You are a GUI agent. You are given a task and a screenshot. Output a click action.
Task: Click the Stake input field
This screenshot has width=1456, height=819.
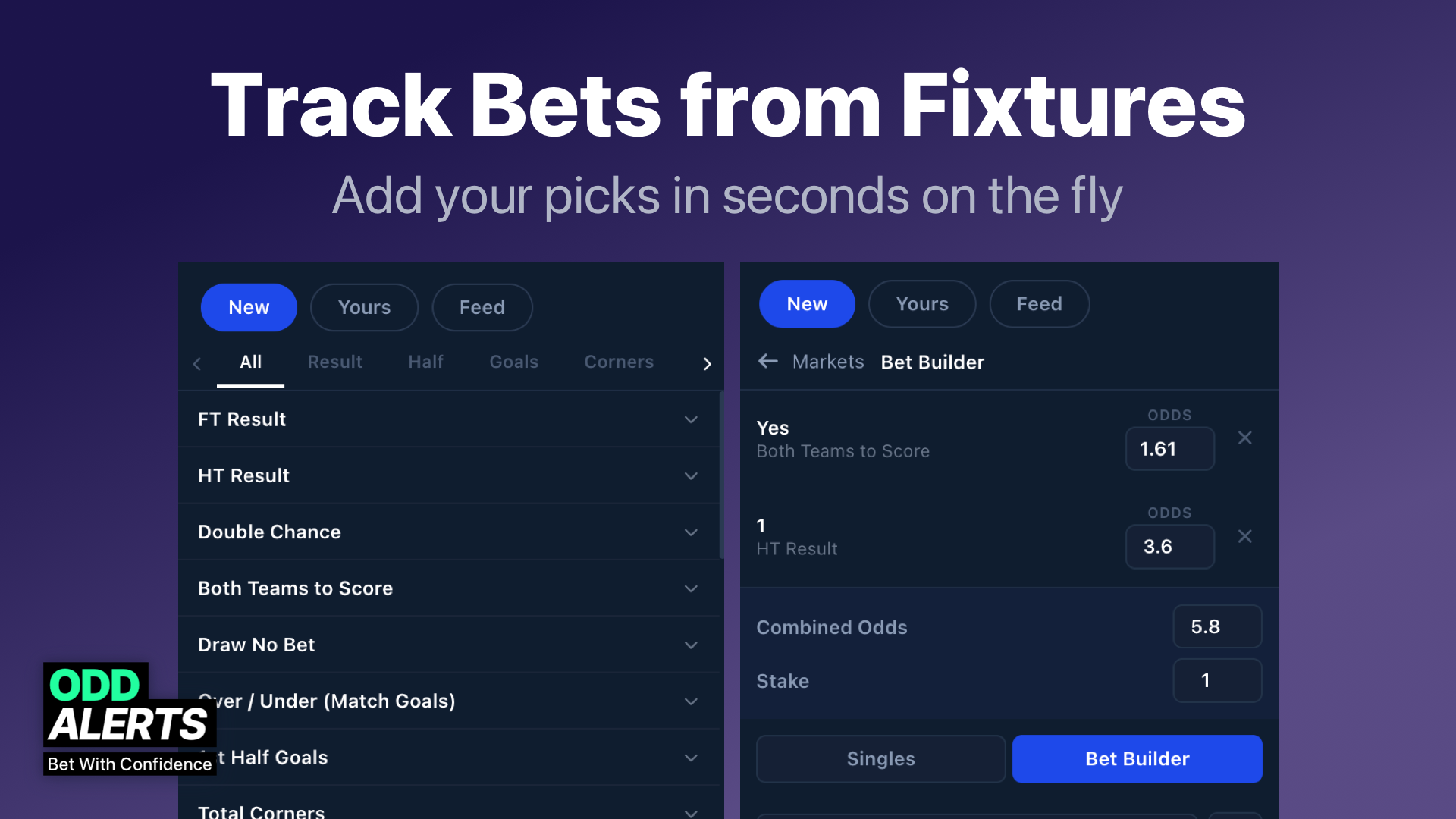pos(1217,680)
